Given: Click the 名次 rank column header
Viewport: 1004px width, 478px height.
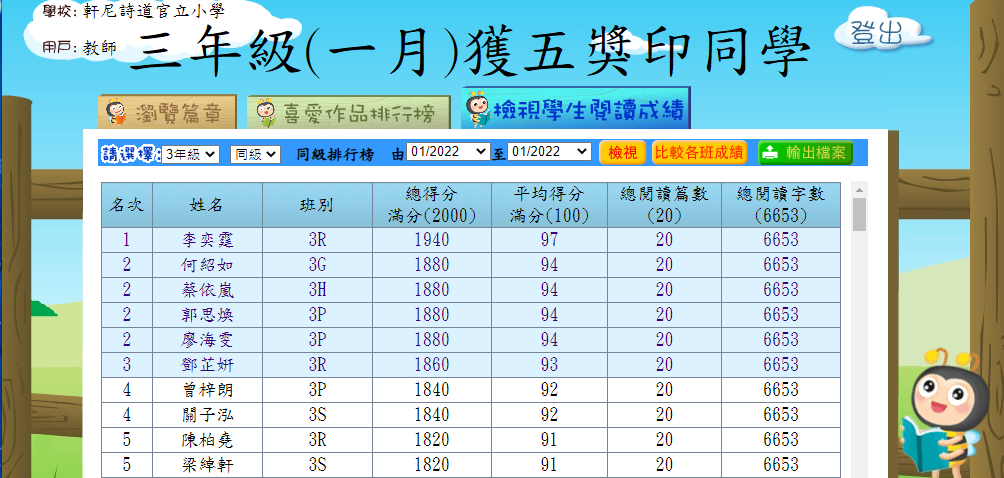Looking at the screenshot, I should coord(127,204).
